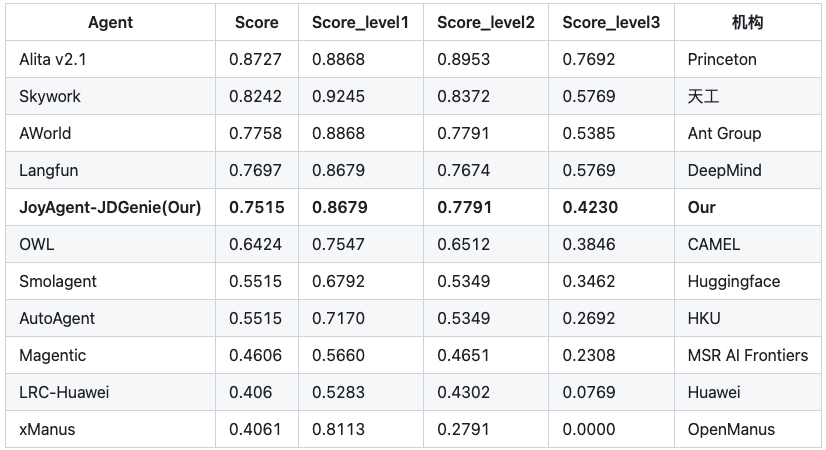Select the OWL agent name

coord(37,244)
